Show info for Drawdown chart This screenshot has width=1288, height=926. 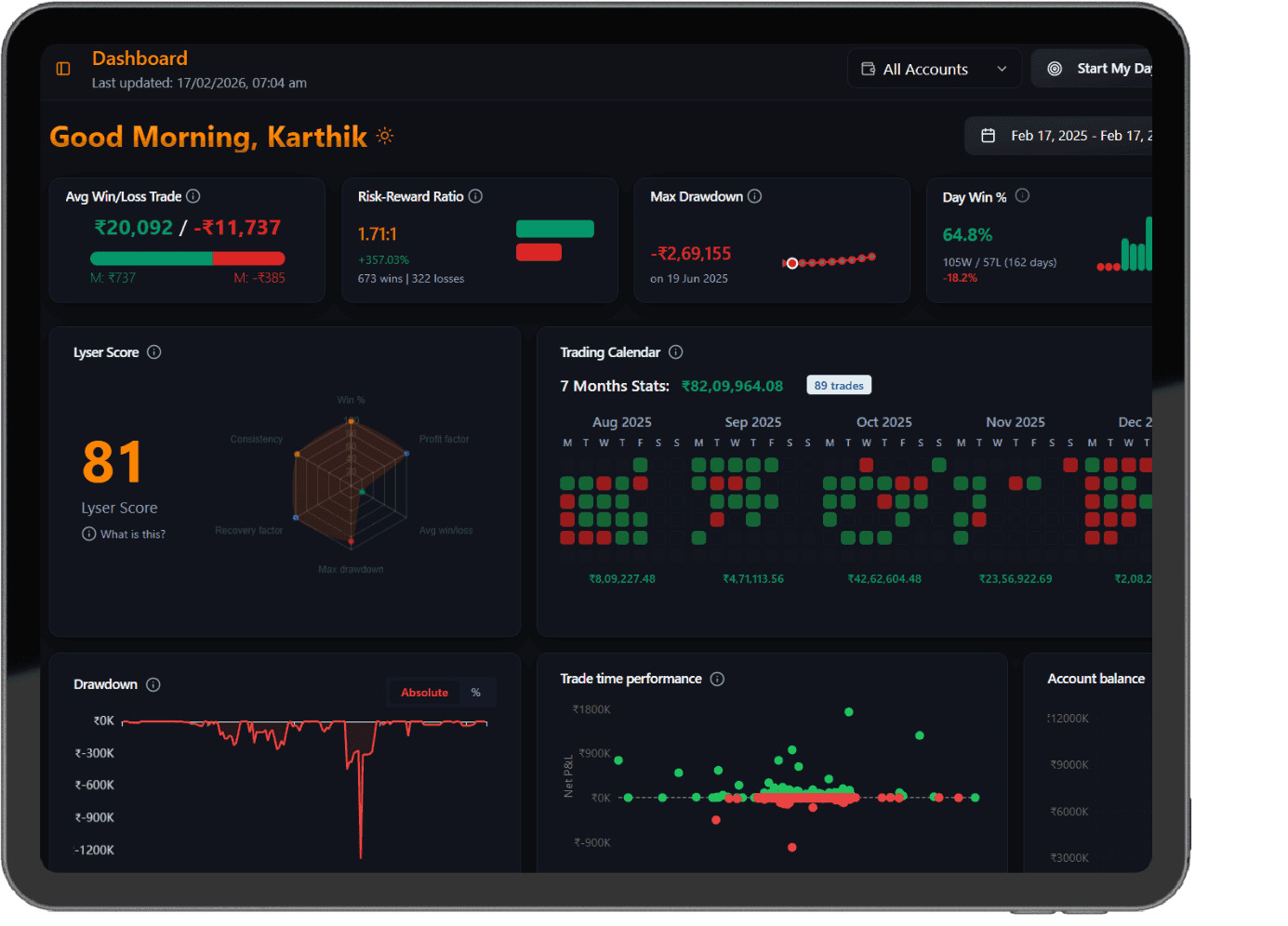tap(153, 684)
